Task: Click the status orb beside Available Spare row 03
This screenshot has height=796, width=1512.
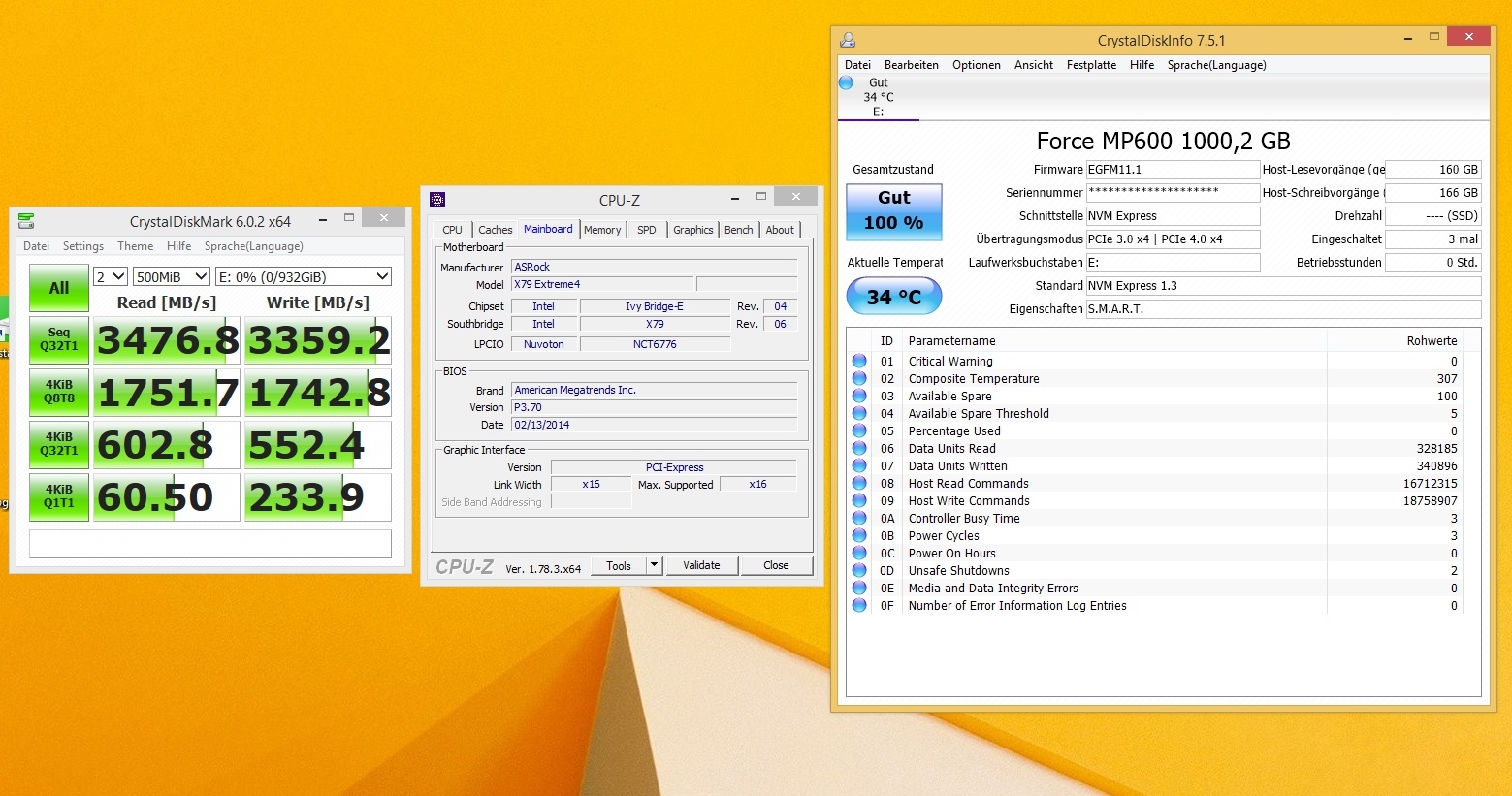Action: (859, 396)
